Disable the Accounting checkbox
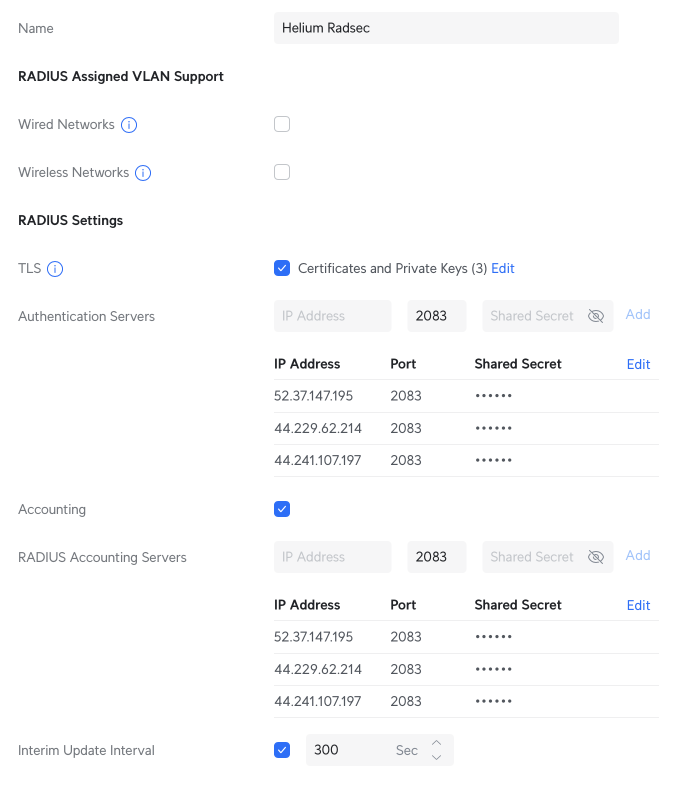This screenshot has width=675, height=788. pyautogui.click(x=282, y=509)
